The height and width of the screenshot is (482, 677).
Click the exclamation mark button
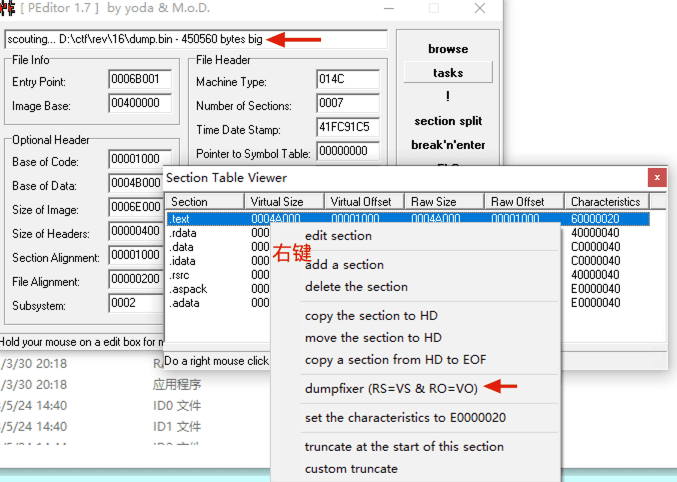(448, 96)
